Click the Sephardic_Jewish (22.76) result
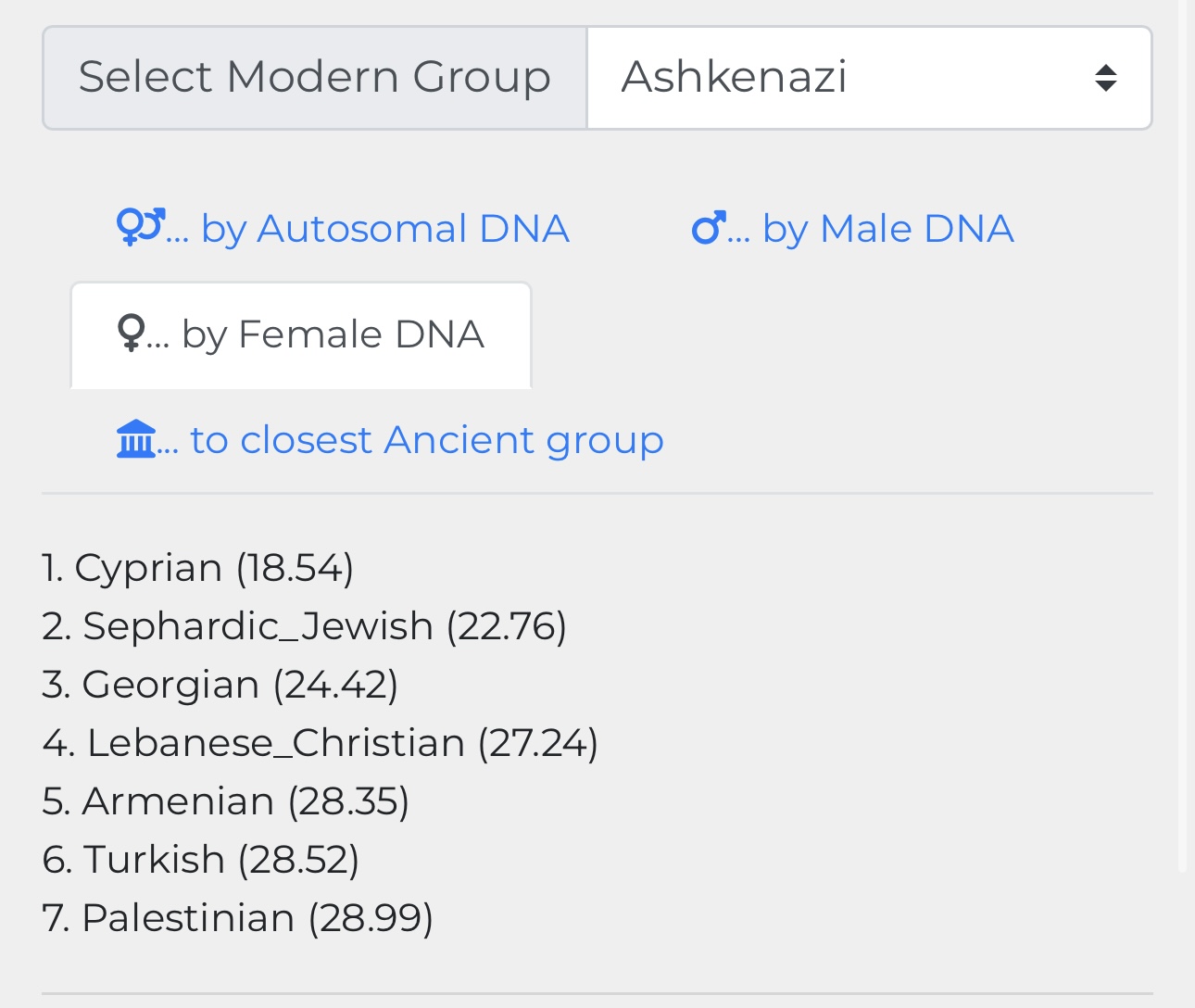The width and height of the screenshot is (1195, 1008). (305, 626)
